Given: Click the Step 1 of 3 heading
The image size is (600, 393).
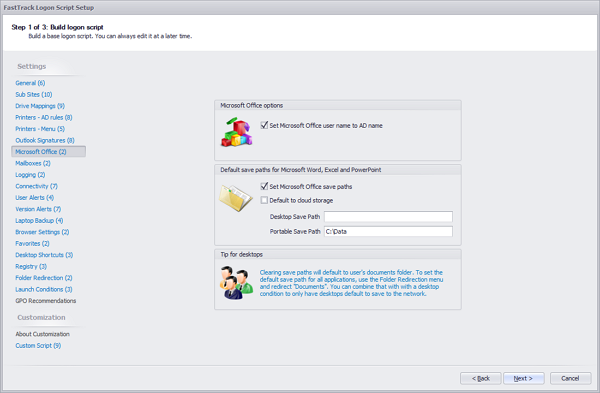Looking at the screenshot, I should click(57, 27).
